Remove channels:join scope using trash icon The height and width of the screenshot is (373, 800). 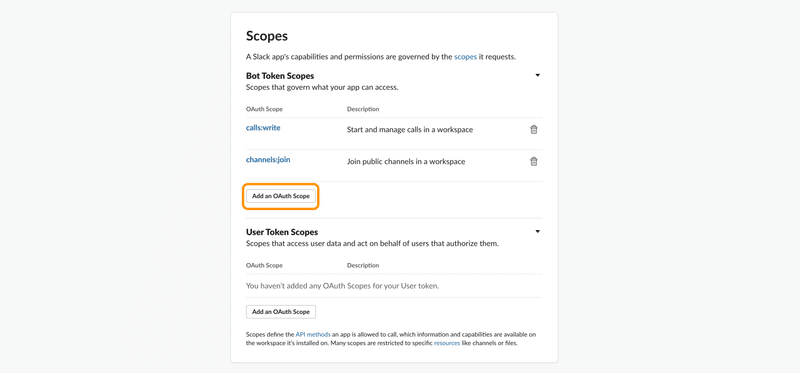pyautogui.click(x=534, y=162)
